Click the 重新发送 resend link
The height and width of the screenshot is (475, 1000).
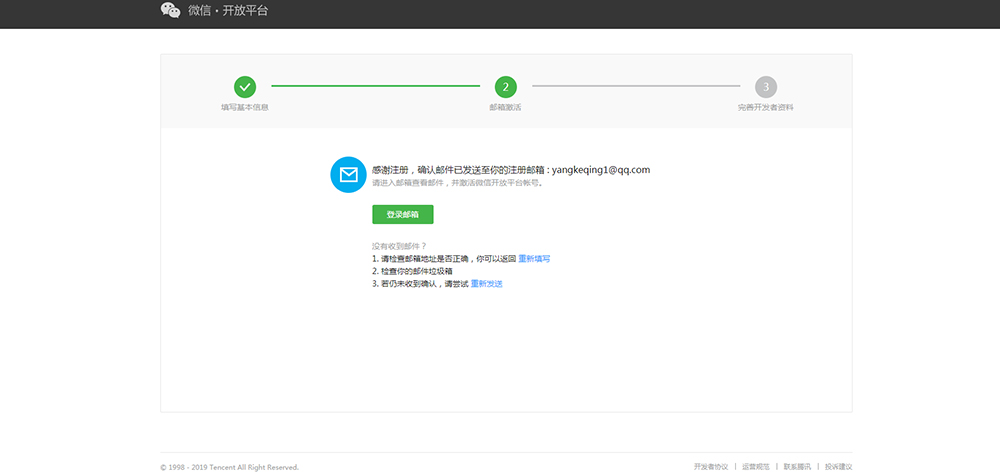tap(487, 284)
